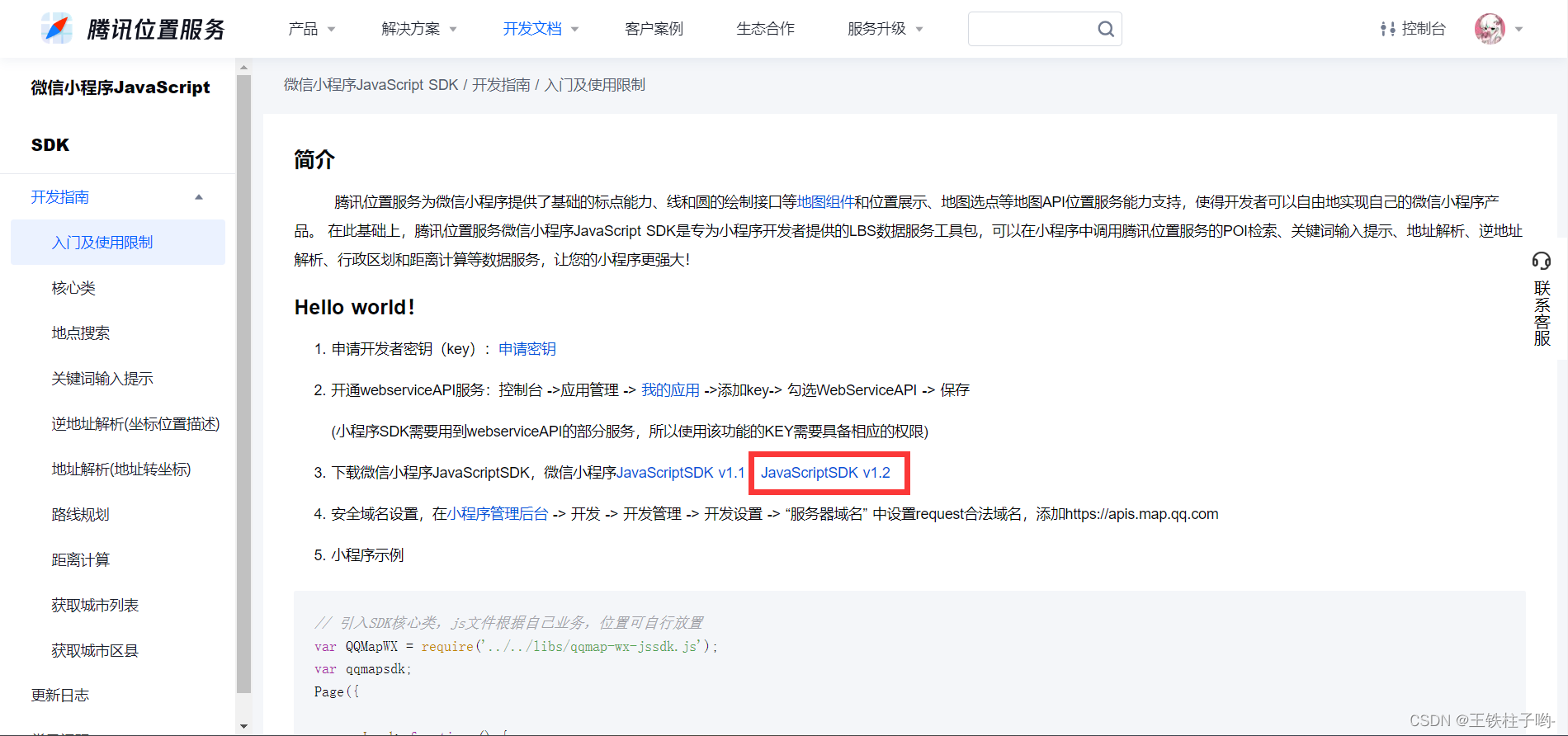Open the 开发文档 dropdown menu
1568x736 pixels.
coord(541,29)
